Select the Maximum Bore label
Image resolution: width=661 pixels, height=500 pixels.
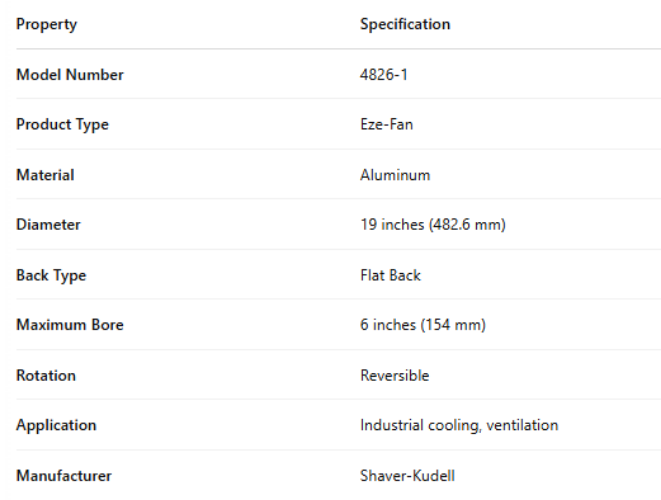pos(70,325)
